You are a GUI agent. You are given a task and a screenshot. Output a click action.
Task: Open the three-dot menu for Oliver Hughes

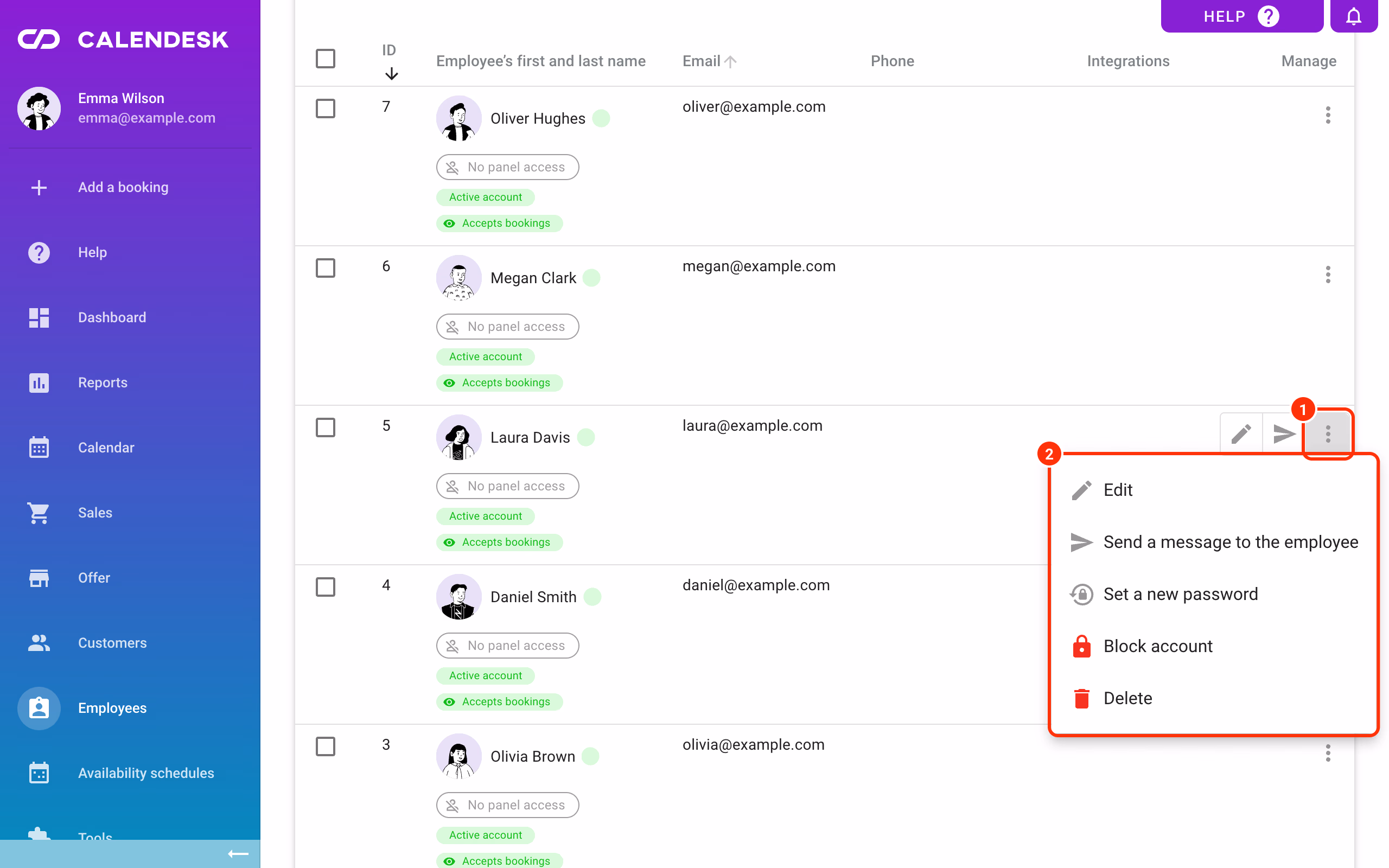tap(1328, 115)
